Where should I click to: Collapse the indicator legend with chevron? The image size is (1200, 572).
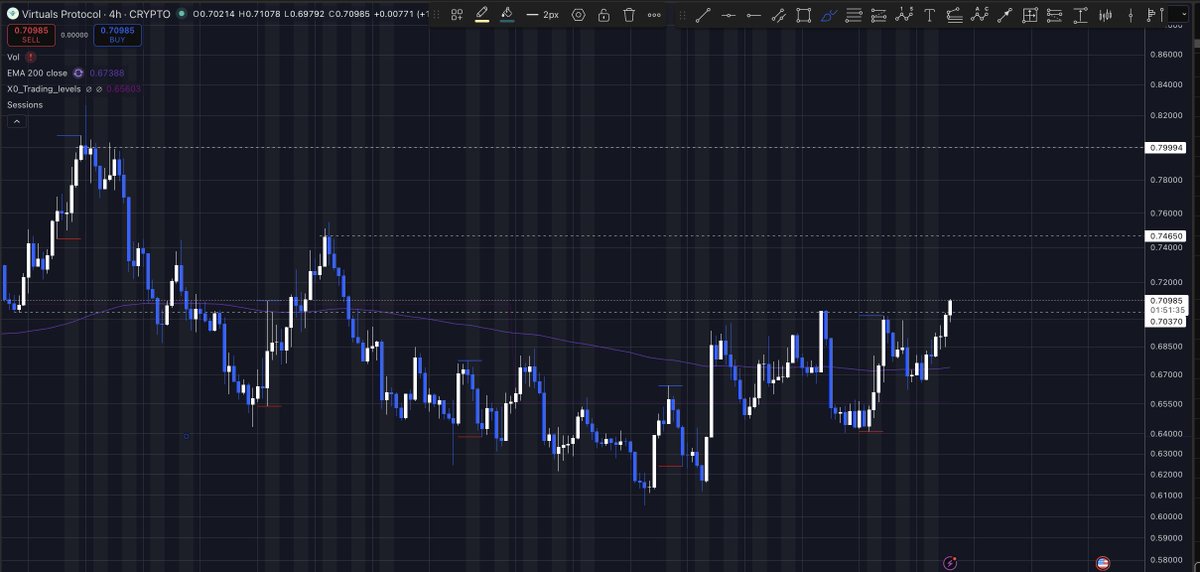tap(16, 121)
